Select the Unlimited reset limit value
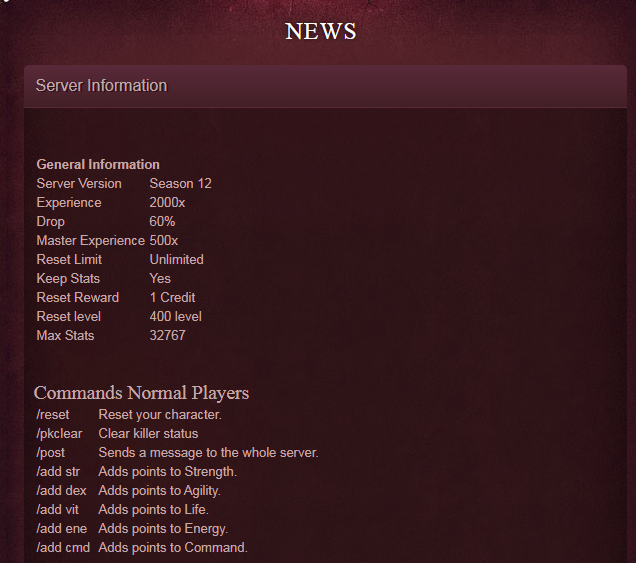The height and width of the screenshot is (563, 636). [176, 259]
